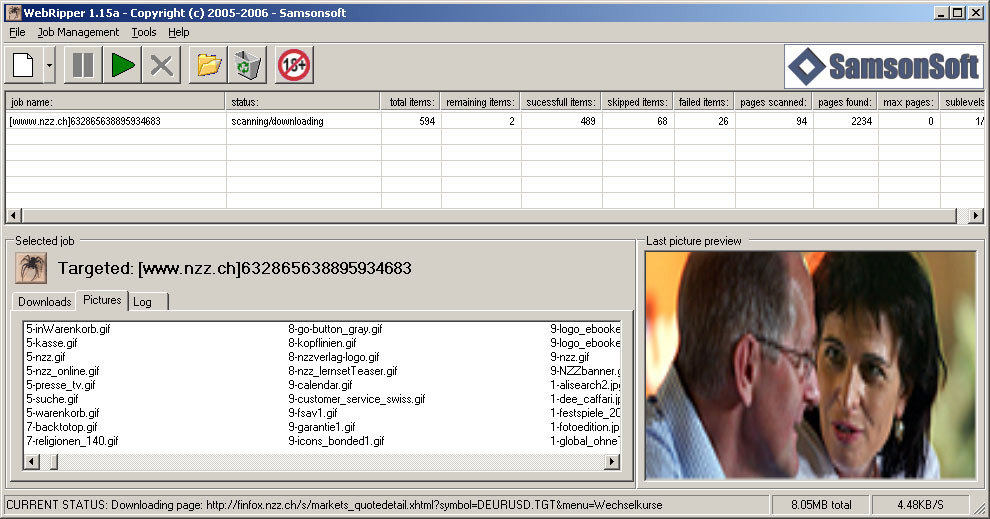The height and width of the screenshot is (519, 990).
Task: Click the pictures list scrollbar thumb
Action: (x=54, y=462)
